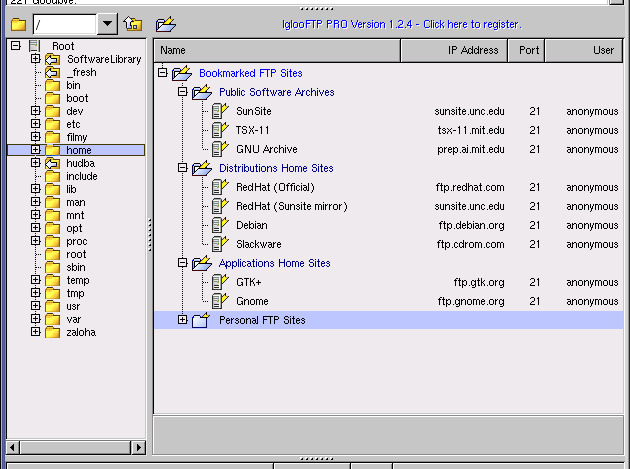The width and height of the screenshot is (630, 469).
Task: Collapse Distributions Home Sites group
Action: 182,168
